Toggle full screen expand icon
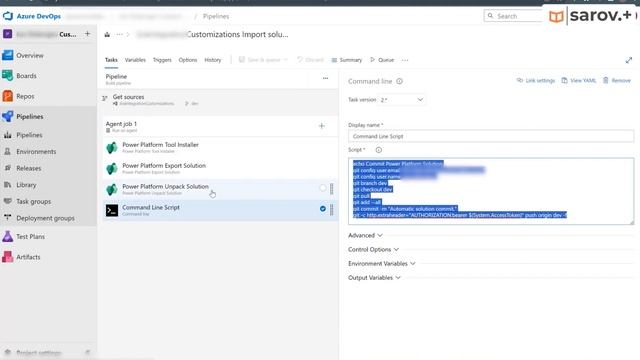This screenshot has height=360, width=640. 629,60
